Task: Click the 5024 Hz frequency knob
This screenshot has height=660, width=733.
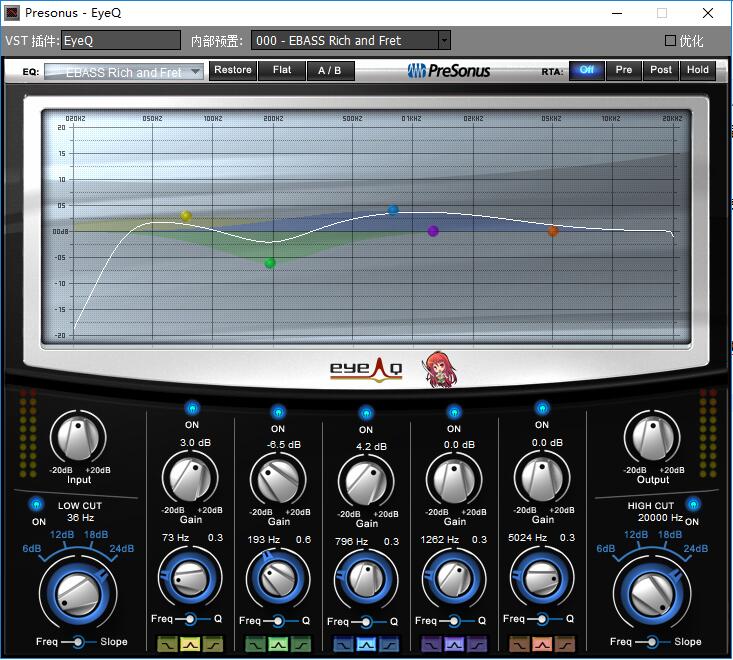Action: 542,578
